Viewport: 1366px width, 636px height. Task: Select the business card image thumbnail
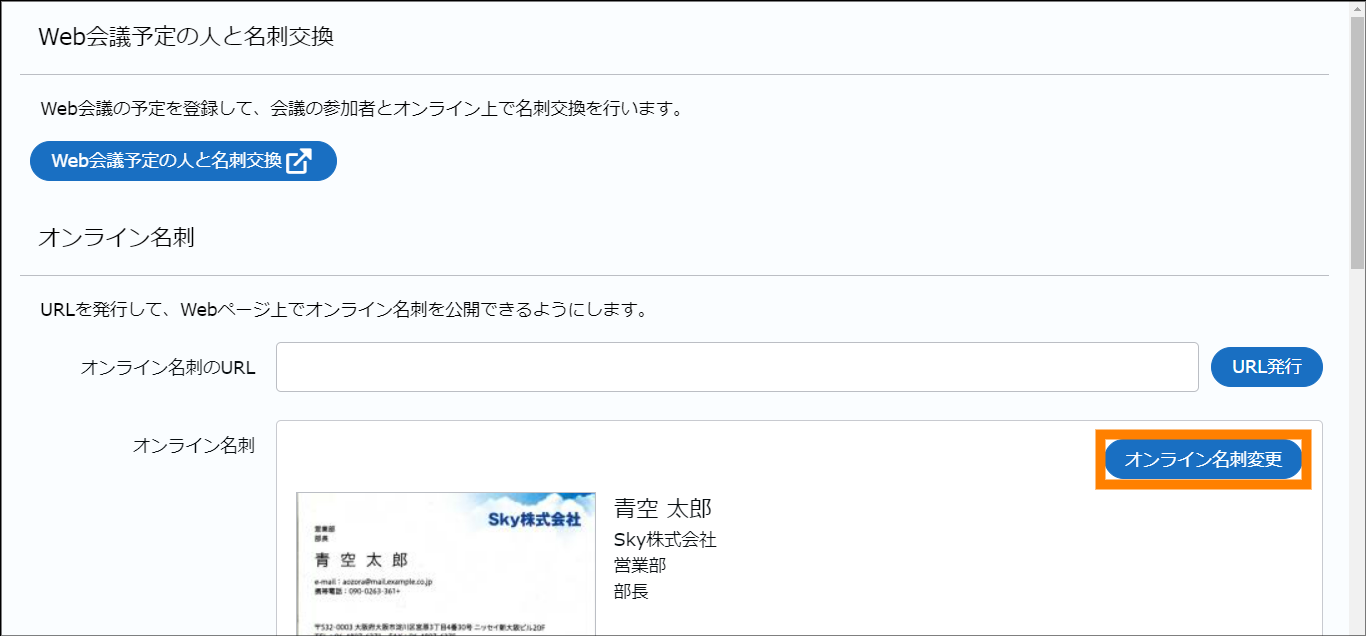(x=445, y=564)
